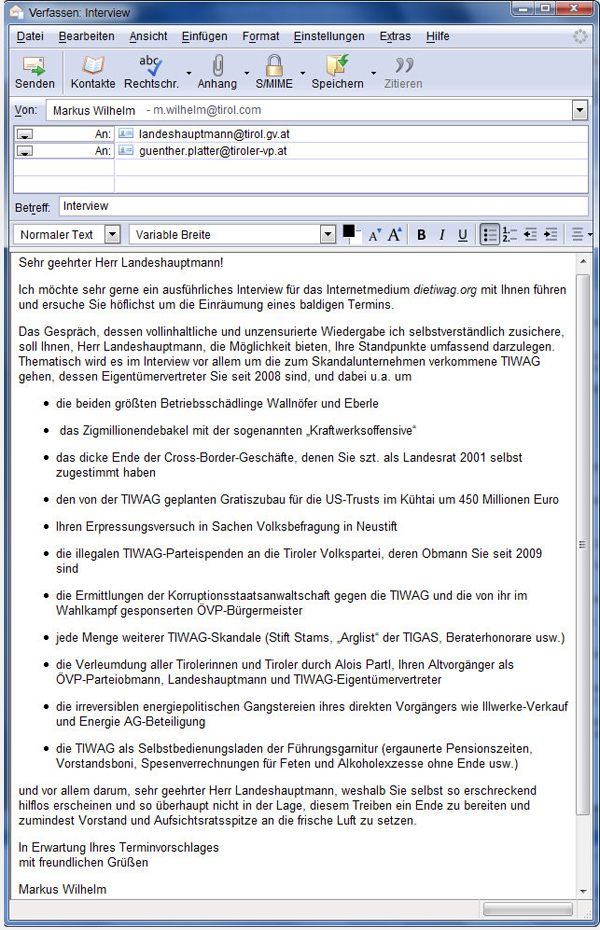The width and height of the screenshot is (600, 930).
Task: Click message body scrollbar thumb
Action: tap(583, 544)
